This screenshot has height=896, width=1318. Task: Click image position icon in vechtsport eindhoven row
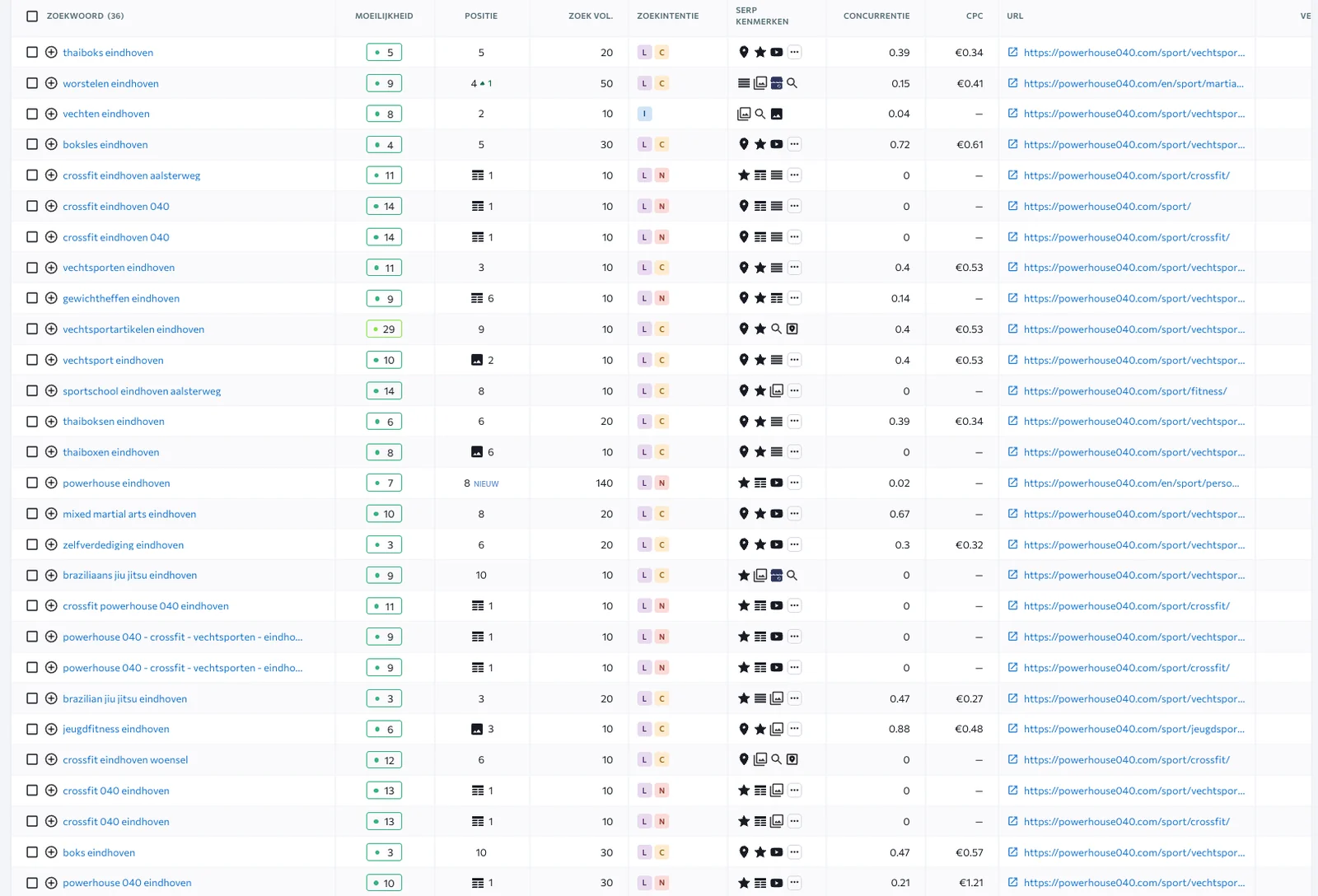click(477, 360)
